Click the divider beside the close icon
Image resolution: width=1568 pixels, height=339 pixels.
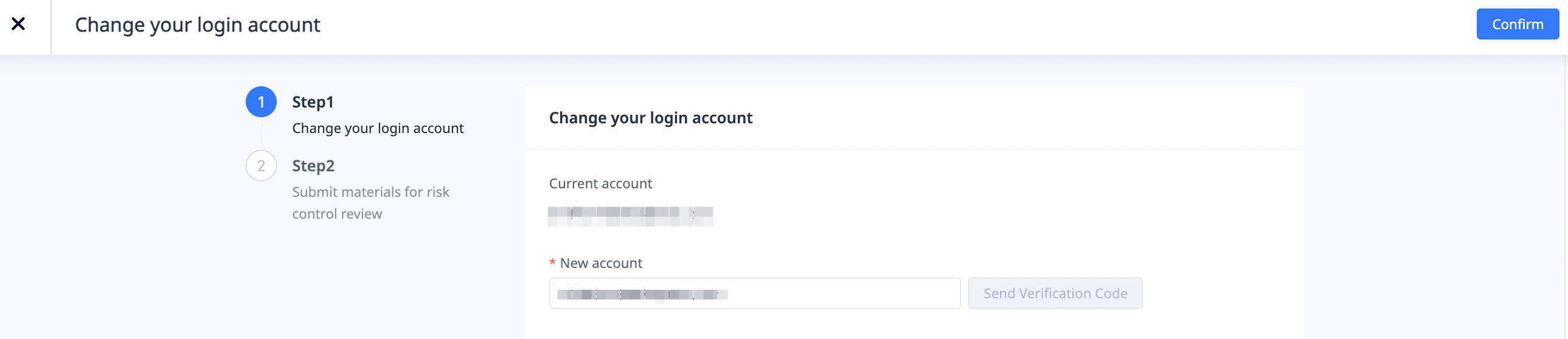point(51,27)
